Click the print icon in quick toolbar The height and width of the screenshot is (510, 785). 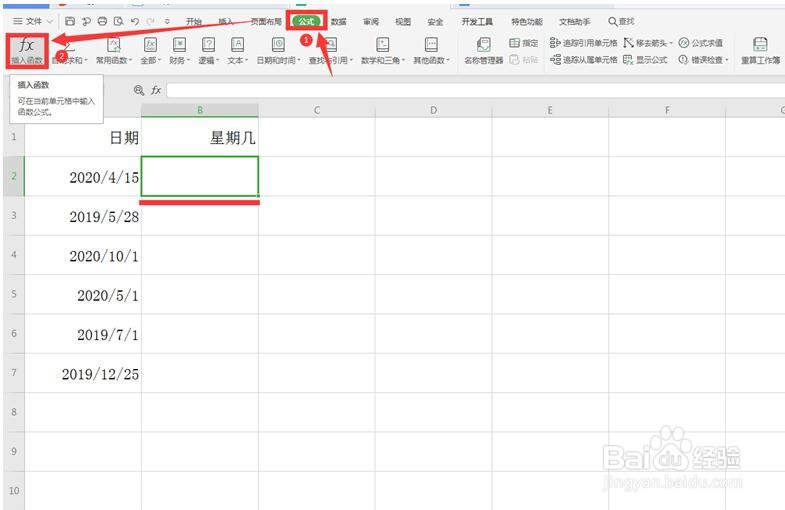(102, 21)
